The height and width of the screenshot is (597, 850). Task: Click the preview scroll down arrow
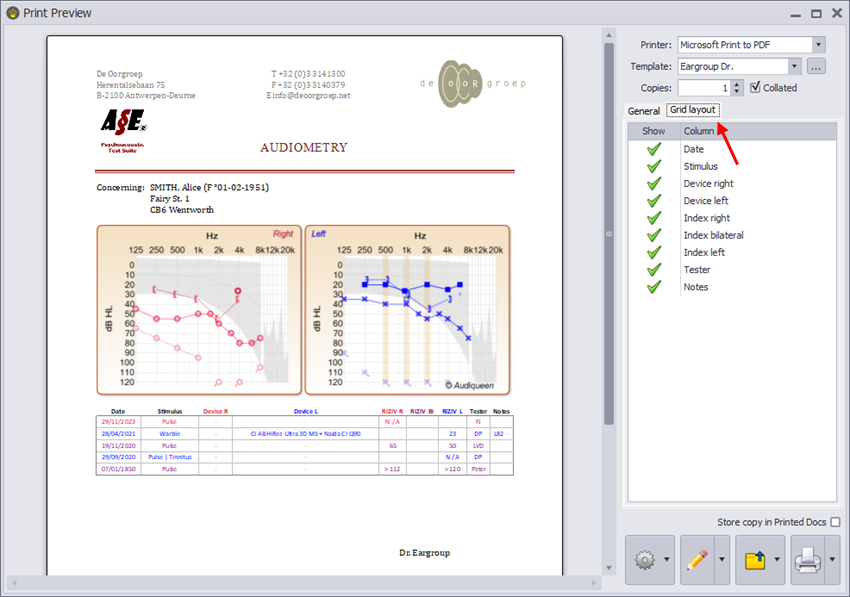point(609,568)
